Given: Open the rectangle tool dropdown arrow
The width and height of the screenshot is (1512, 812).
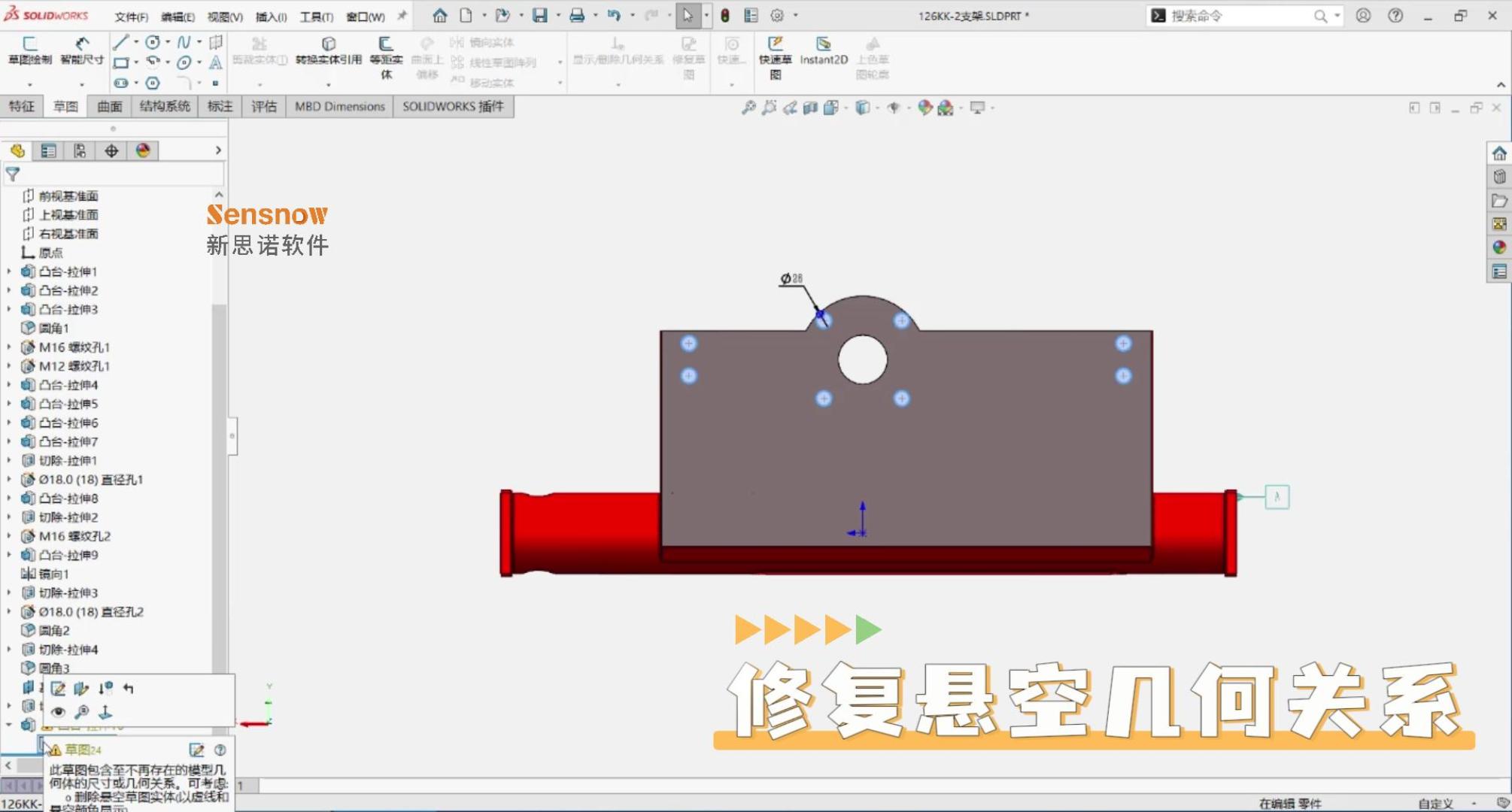Looking at the screenshot, I should [x=136, y=63].
